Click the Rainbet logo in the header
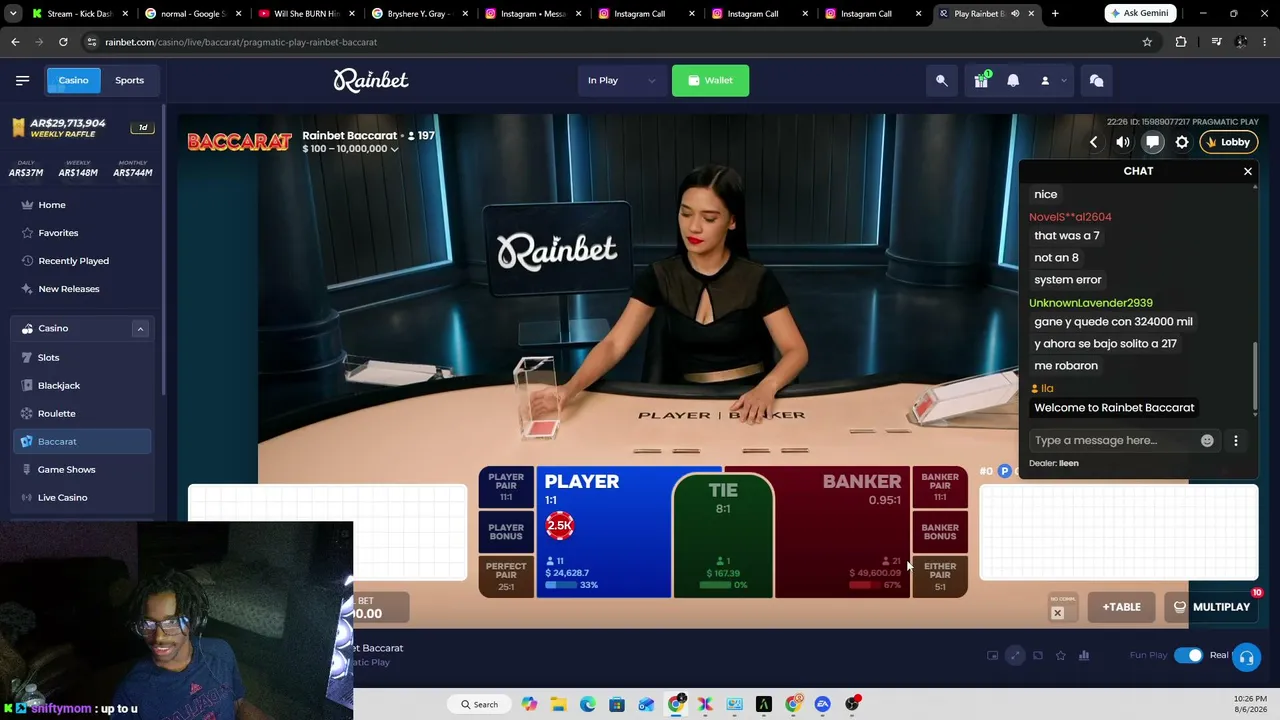This screenshot has height=720, width=1280. pyautogui.click(x=371, y=80)
